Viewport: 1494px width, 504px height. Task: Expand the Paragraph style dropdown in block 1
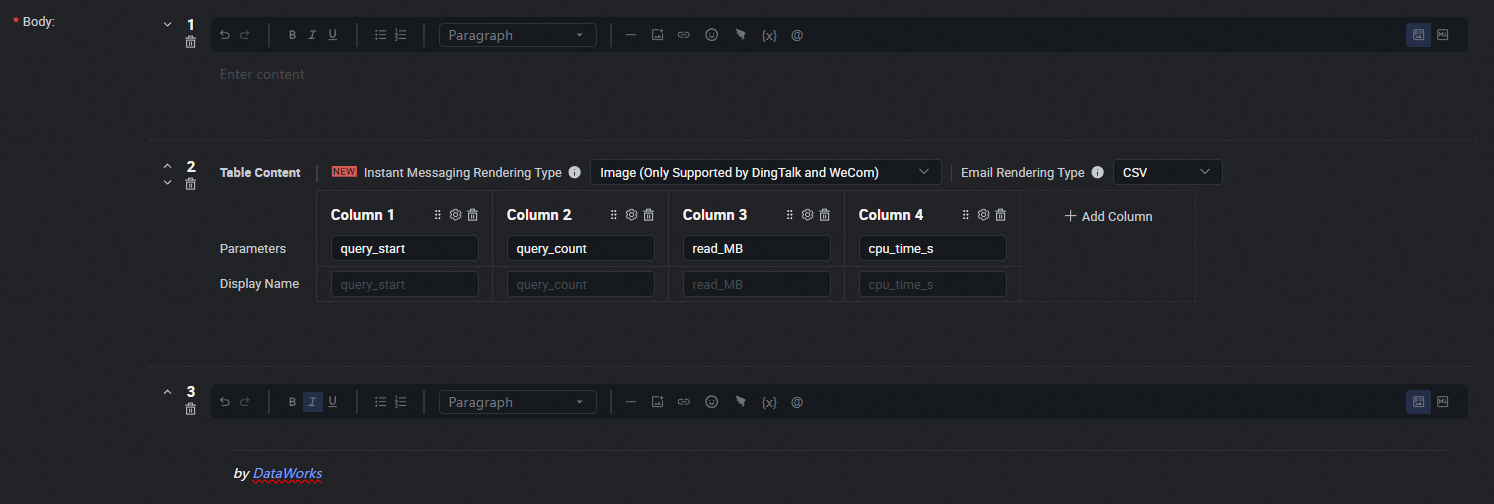pyautogui.click(x=517, y=35)
